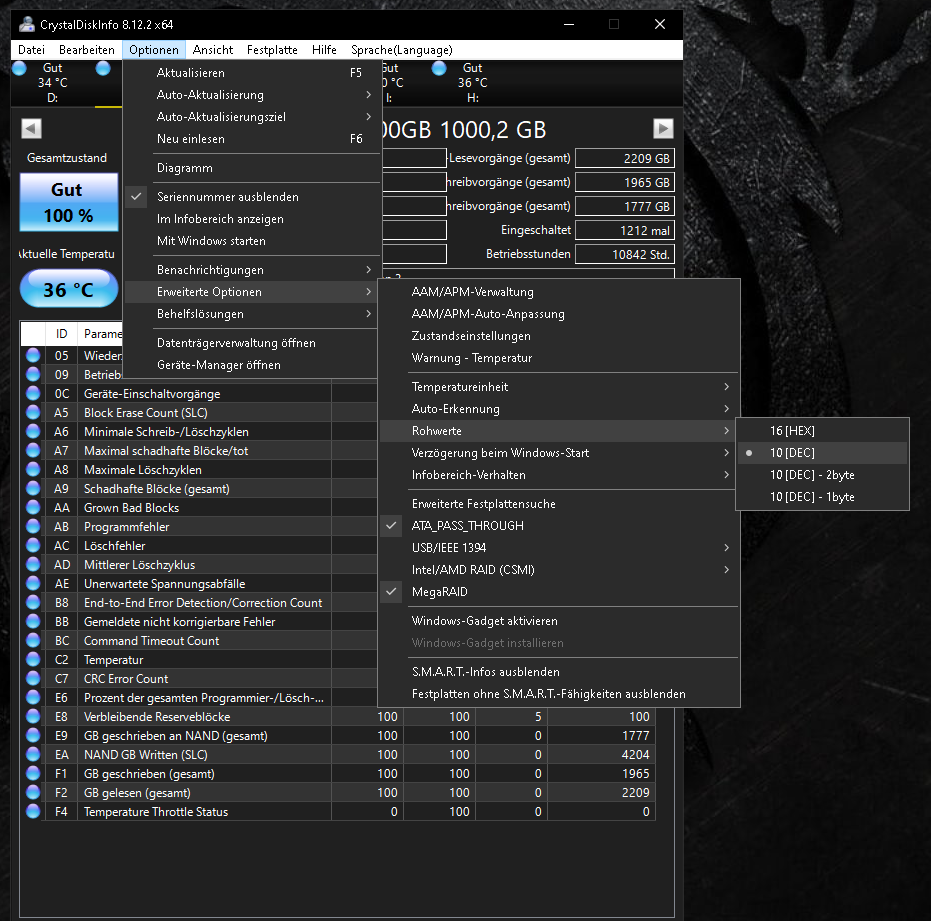
Task: Click the ID column header
Action: (x=61, y=334)
